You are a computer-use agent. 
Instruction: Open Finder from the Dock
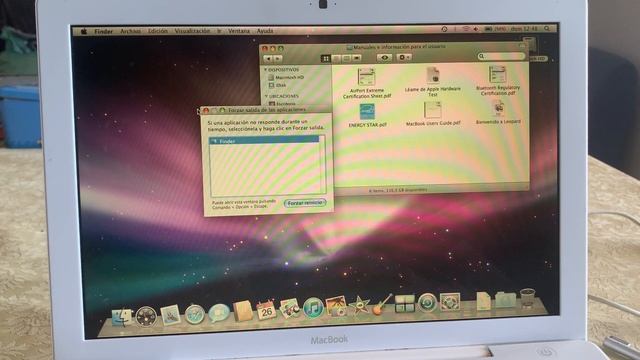point(122,318)
